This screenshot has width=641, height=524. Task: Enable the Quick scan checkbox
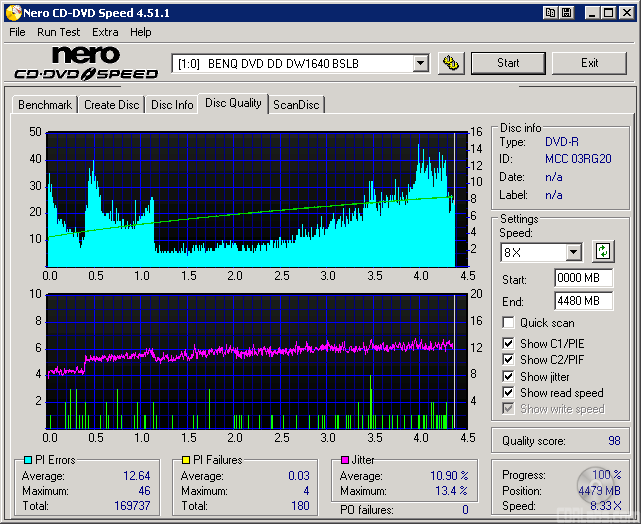pyautogui.click(x=508, y=323)
